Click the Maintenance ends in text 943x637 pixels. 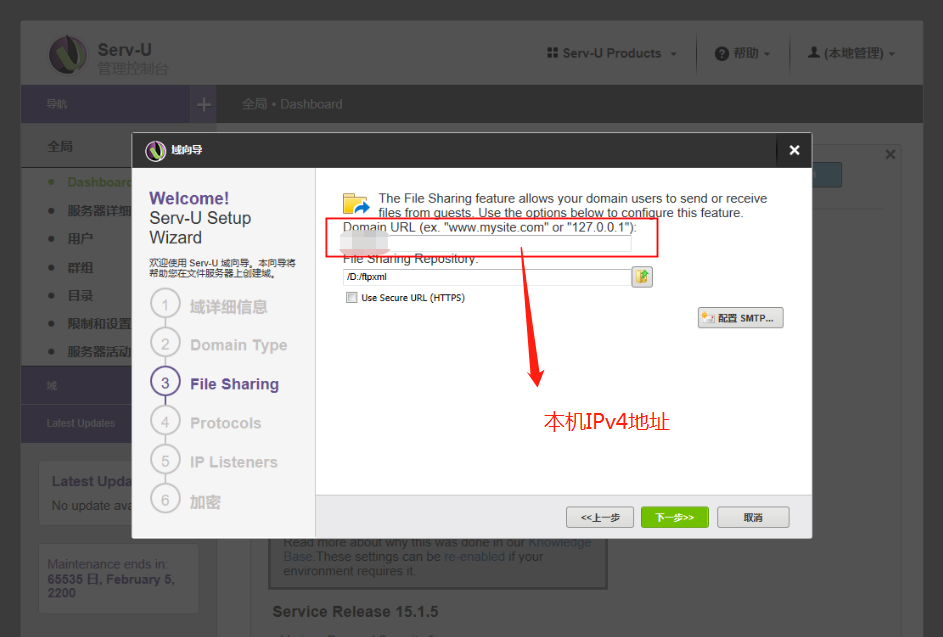(x=108, y=564)
